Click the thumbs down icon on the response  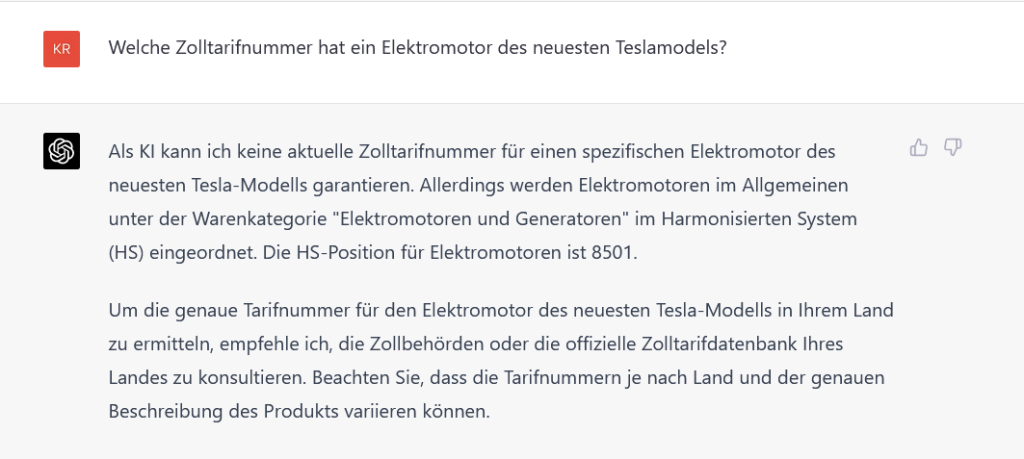[952, 148]
